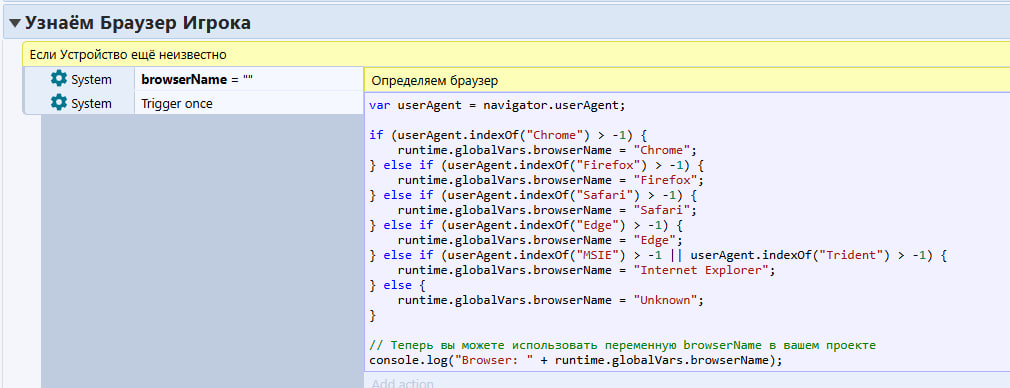Viewport: 1010px width, 388px height.
Task: Collapse the Узнаём Браузер Игрока group
Action: pos(14,24)
